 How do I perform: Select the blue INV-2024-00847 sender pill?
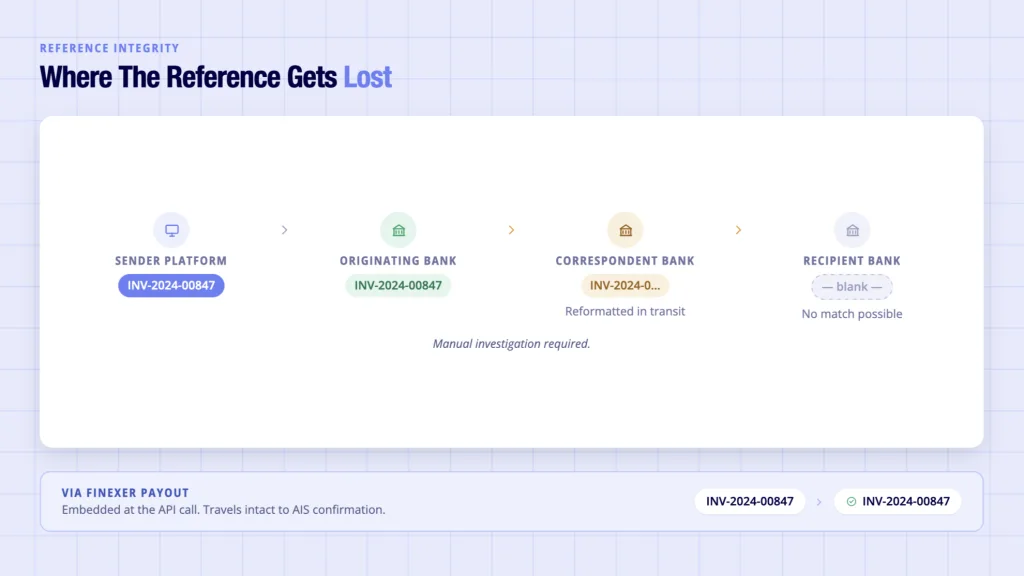171,285
